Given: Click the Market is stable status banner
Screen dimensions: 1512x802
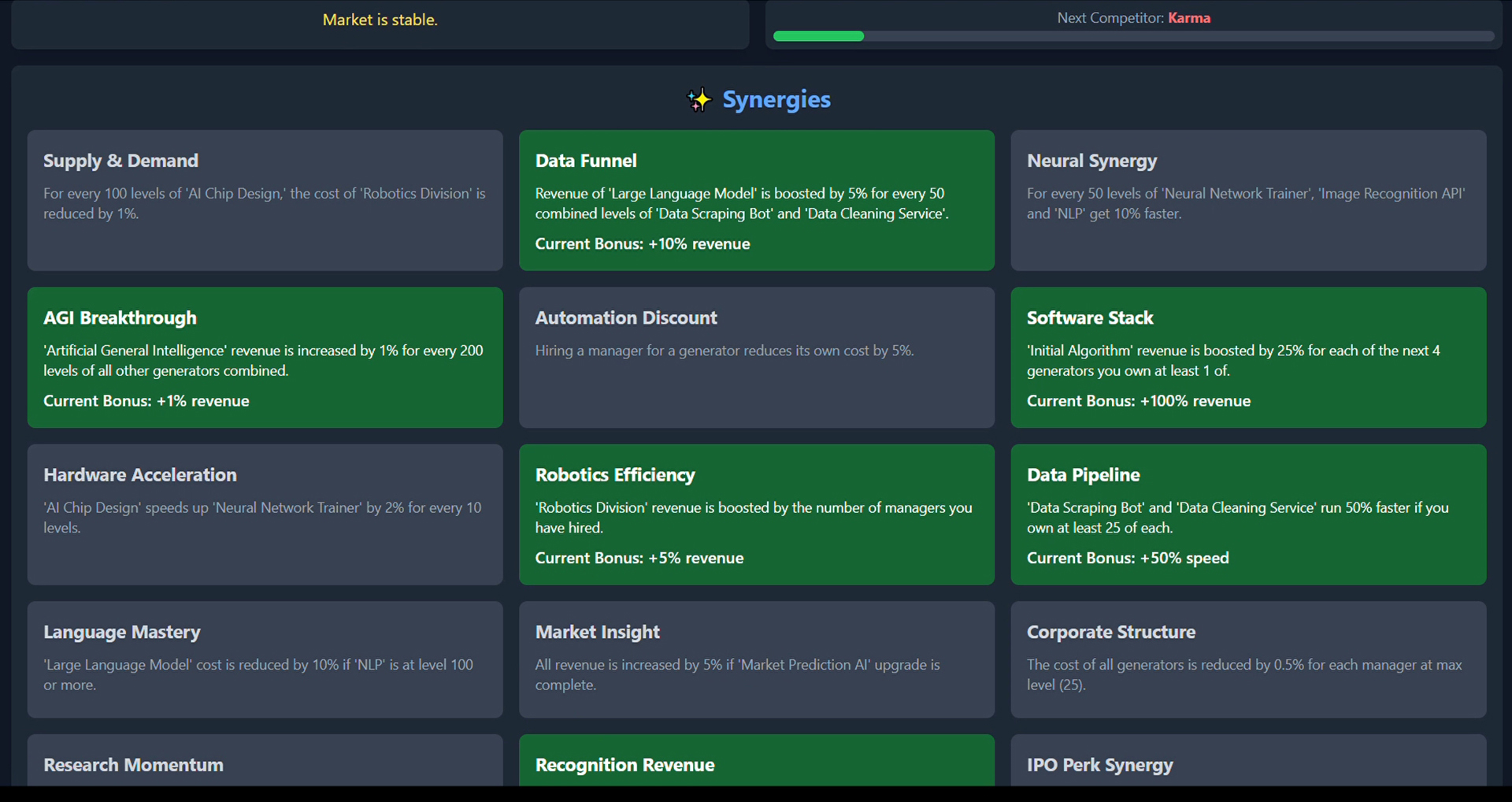Looking at the screenshot, I should (x=380, y=20).
